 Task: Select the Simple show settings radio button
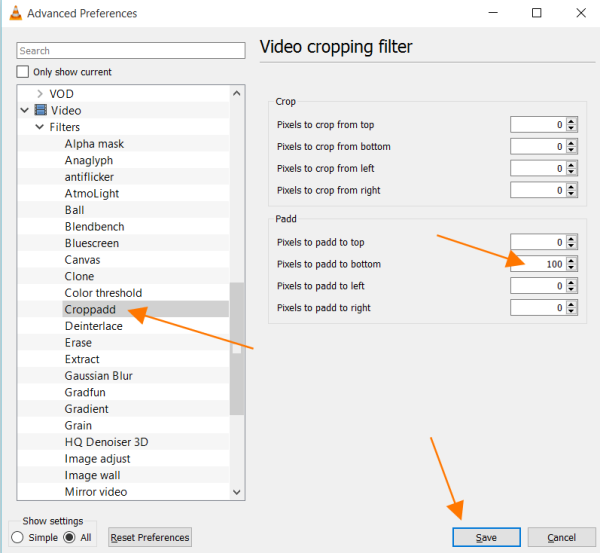click(17, 537)
